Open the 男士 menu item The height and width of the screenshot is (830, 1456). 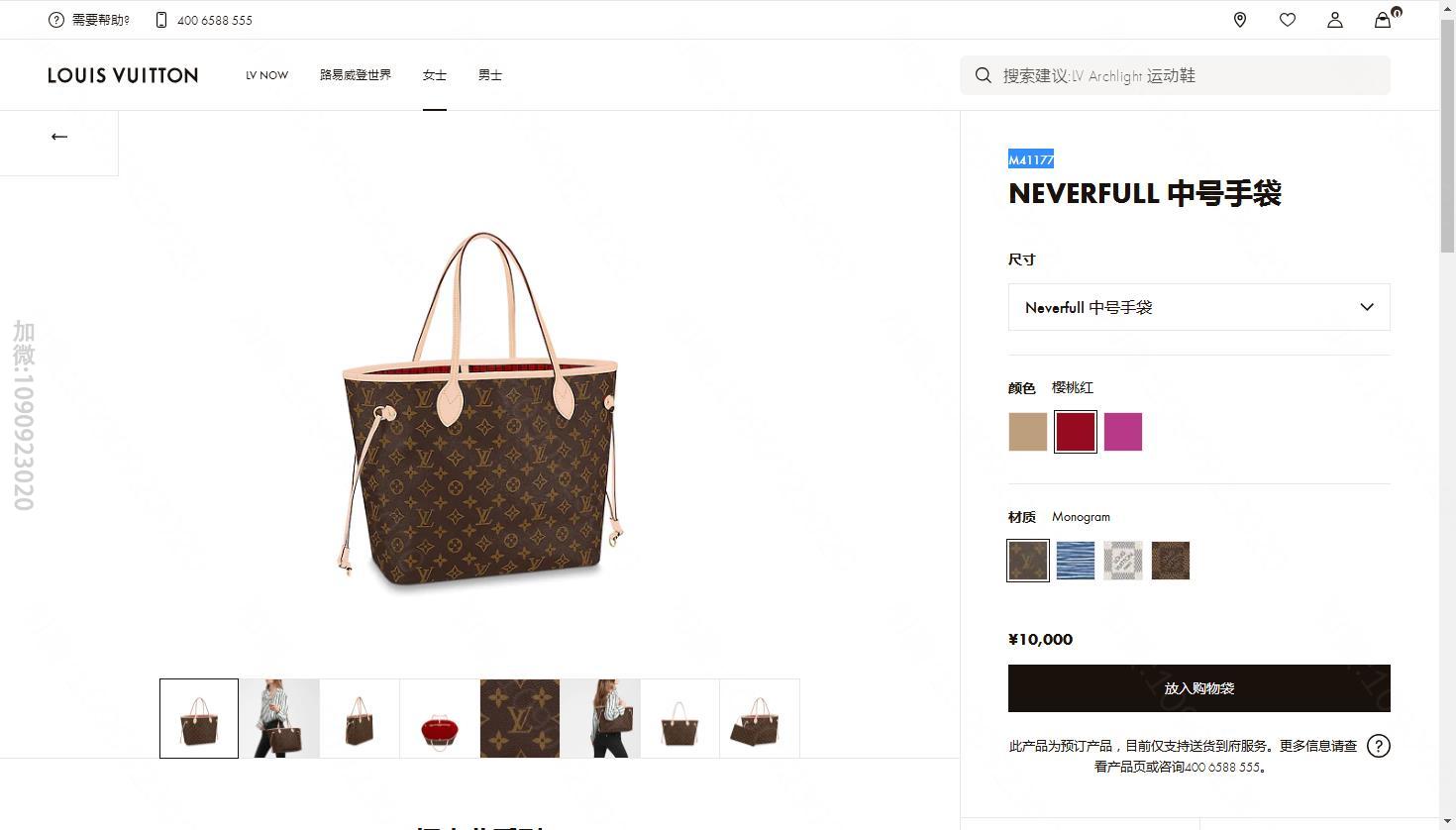490,75
